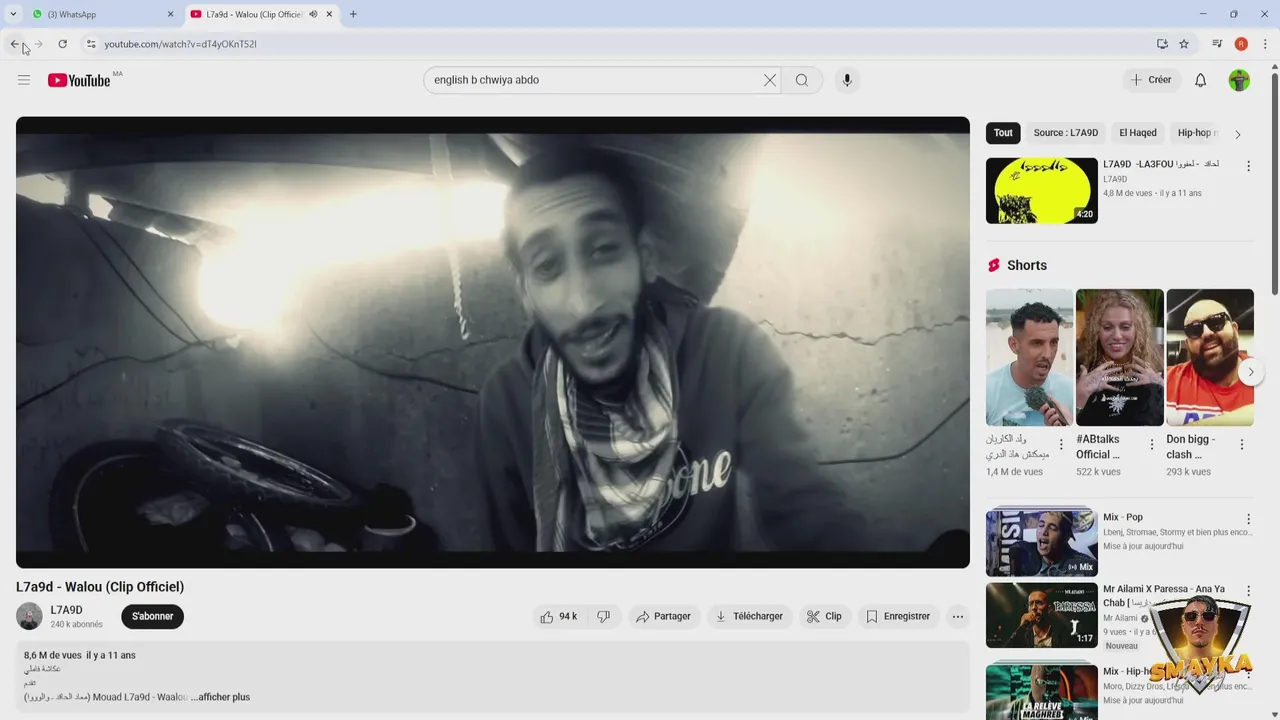1280x720 pixels.
Task: Open Chrome three-dot menu
Action: [1265, 44]
